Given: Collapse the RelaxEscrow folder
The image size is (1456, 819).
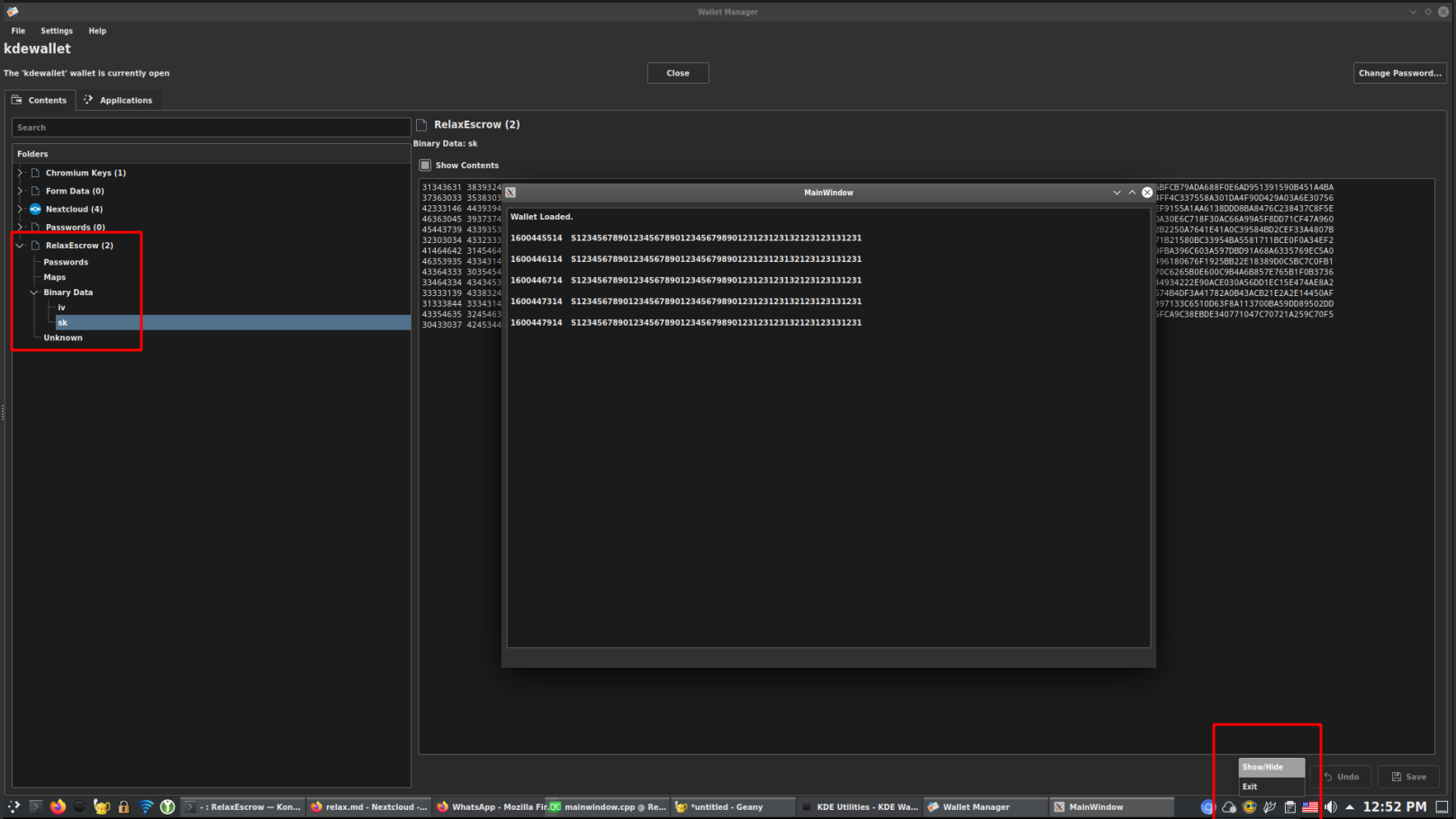Looking at the screenshot, I should [x=20, y=246].
